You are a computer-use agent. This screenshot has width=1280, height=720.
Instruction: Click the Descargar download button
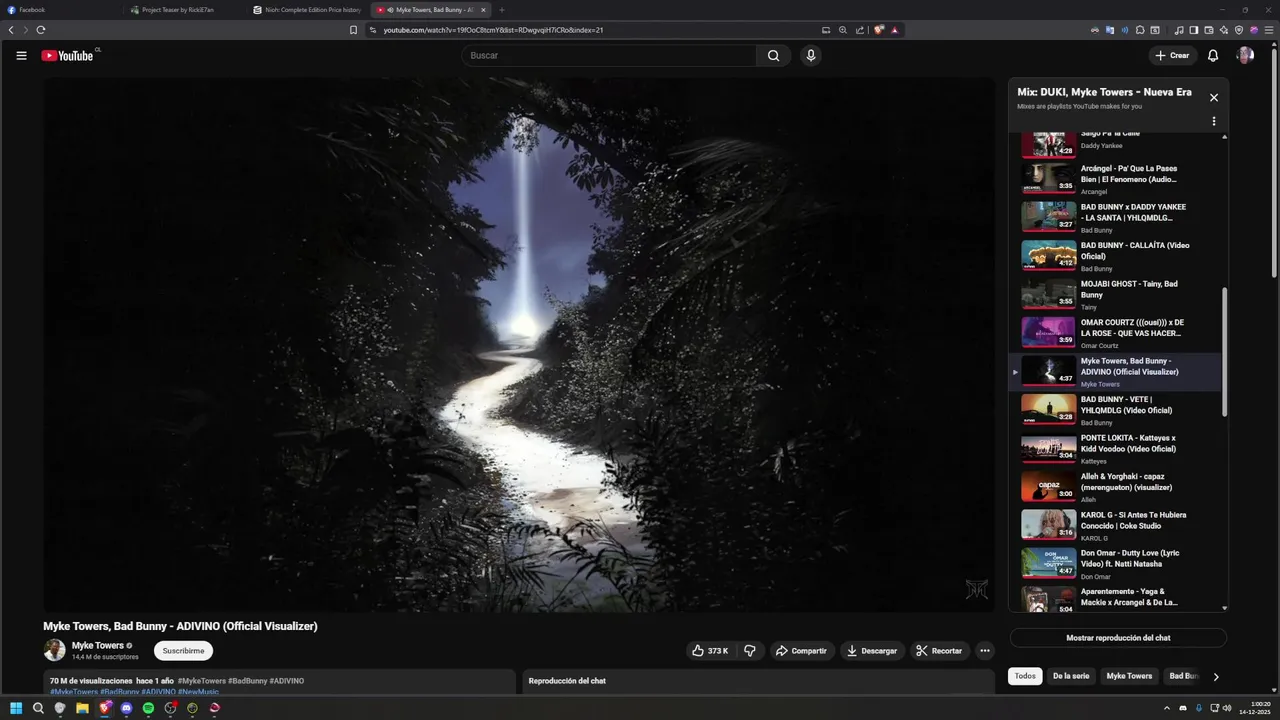pos(872,651)
